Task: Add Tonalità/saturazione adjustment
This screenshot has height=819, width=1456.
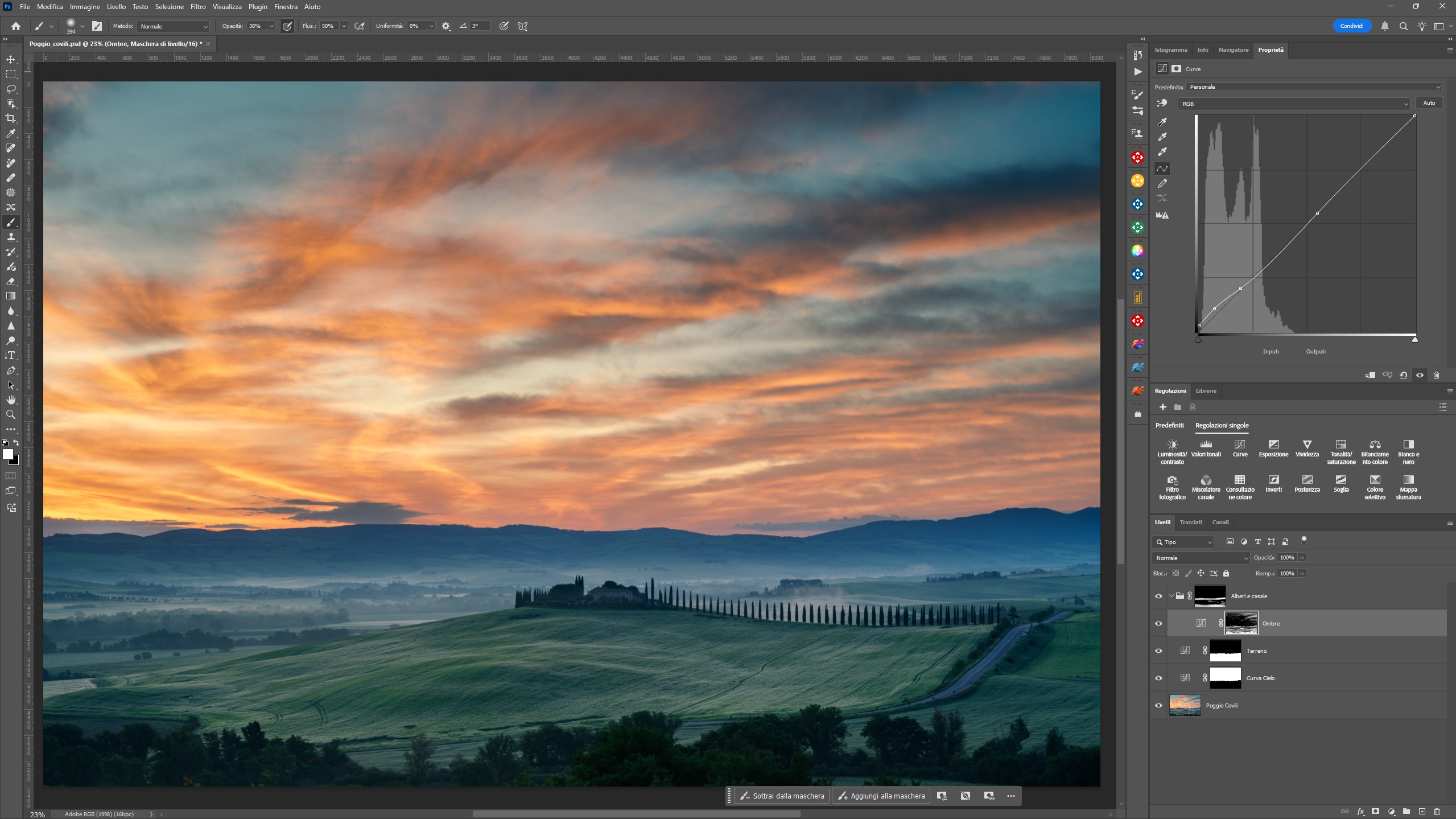Action: click(x=1341, y=452)
